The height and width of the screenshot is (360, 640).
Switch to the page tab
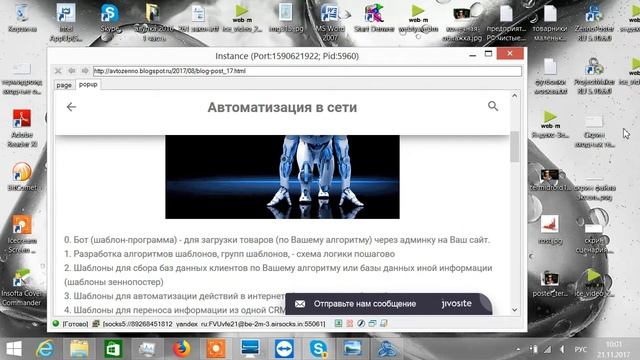click(x=64, y=85)
